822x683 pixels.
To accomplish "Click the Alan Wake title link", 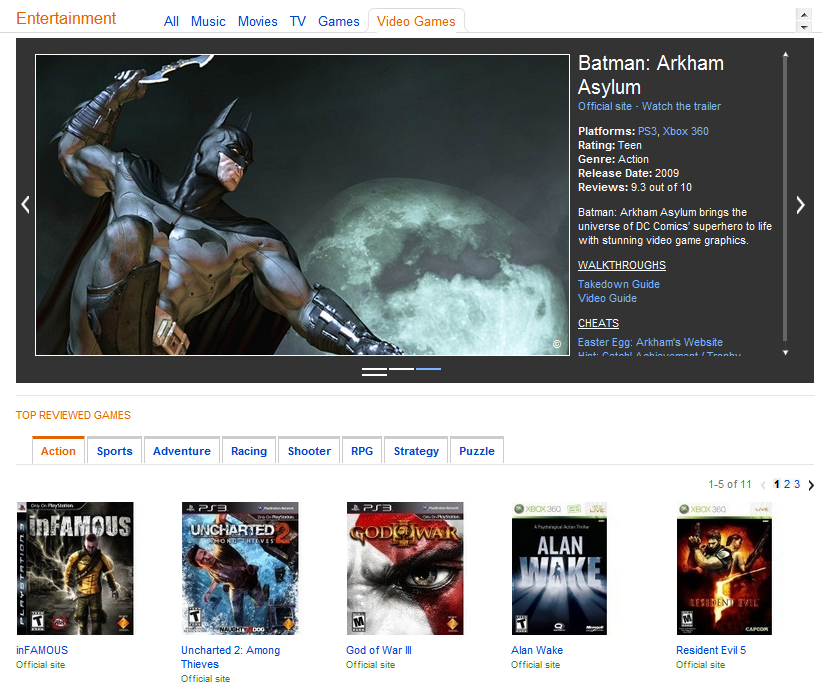I will click(537, 650).
